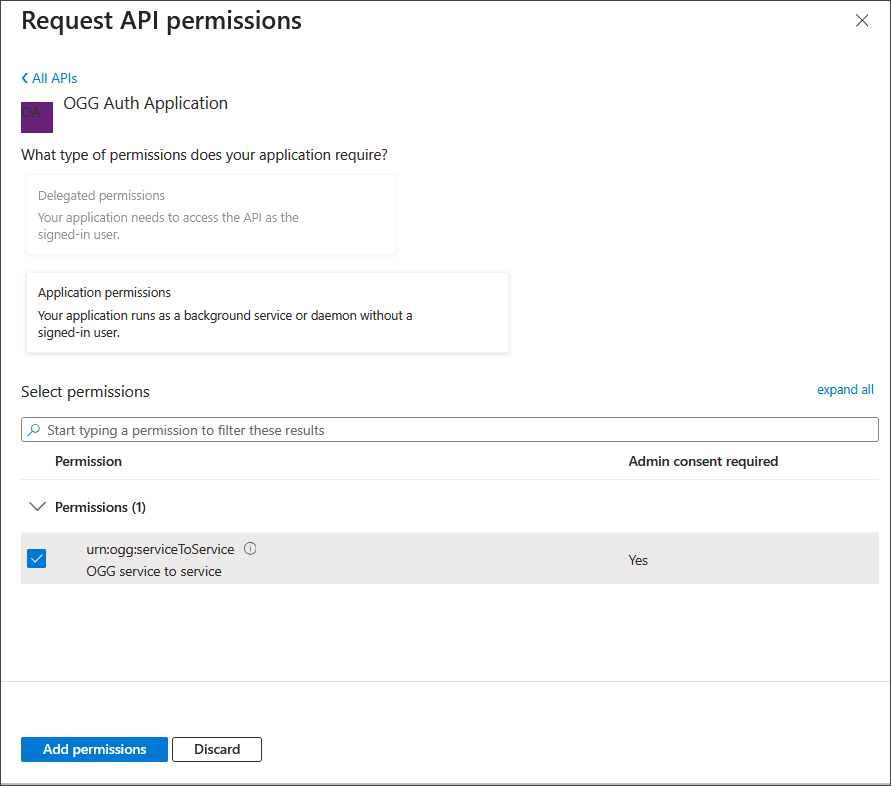Click the search magnifier icon in filter box
This screenshot has height=786, width=891.
point(32,429)
